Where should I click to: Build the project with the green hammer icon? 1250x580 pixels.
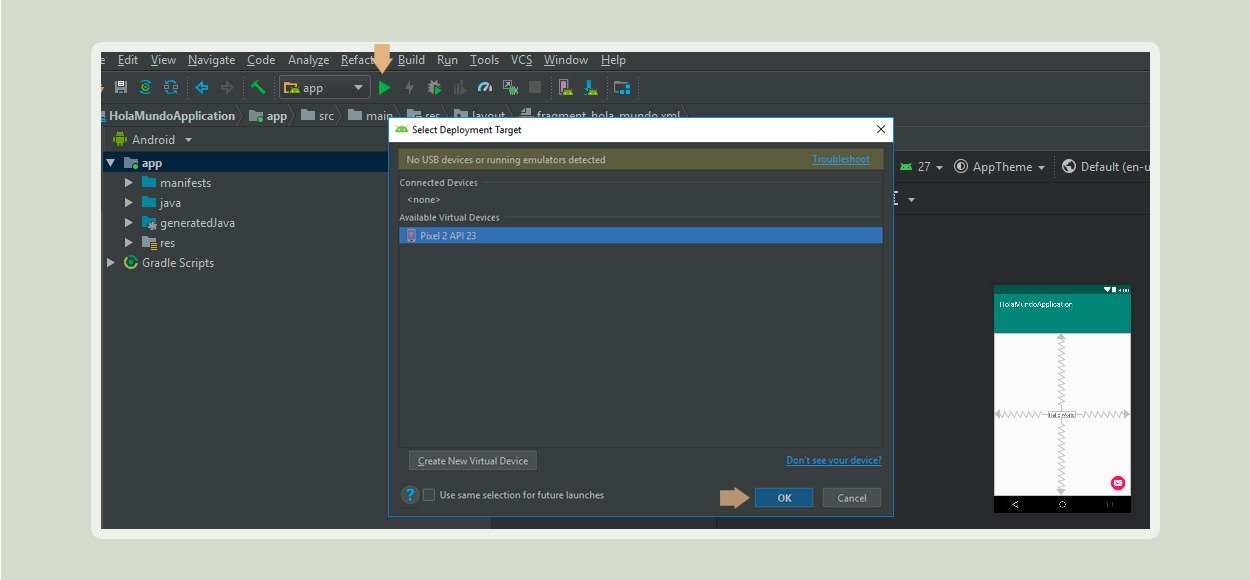point(258,88)
